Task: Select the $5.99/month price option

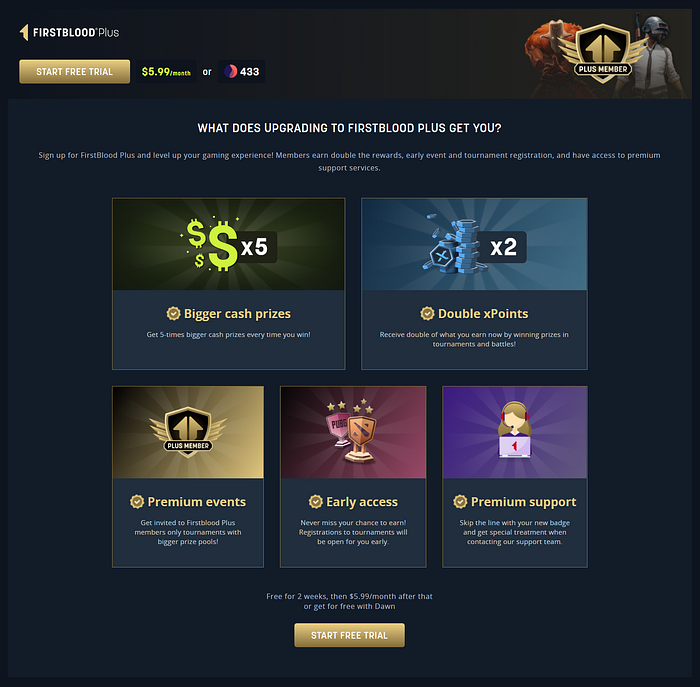Action: [166, 72]
